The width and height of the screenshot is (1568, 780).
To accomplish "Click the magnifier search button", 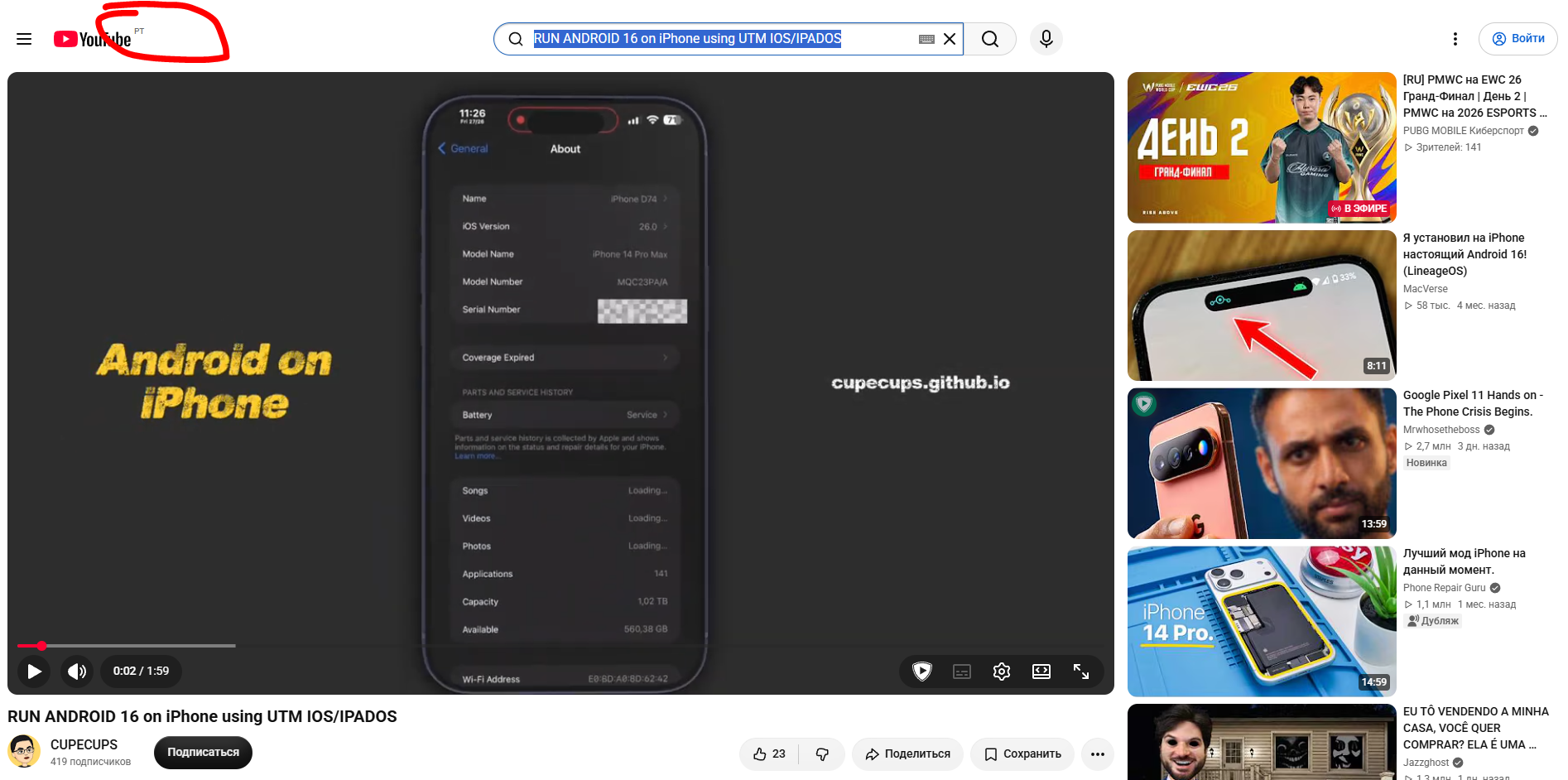I will click(x=990, y=39).
